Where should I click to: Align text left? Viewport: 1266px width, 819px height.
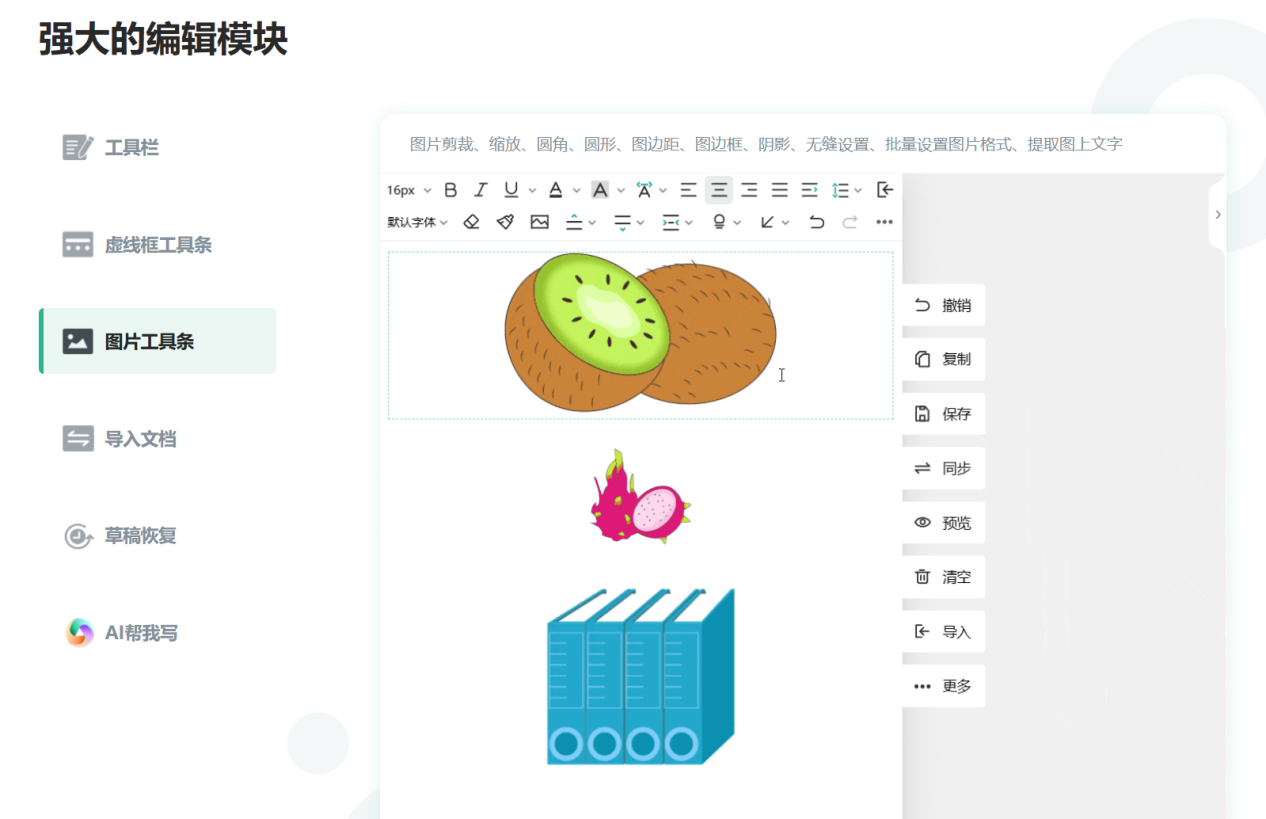(688, 190)
